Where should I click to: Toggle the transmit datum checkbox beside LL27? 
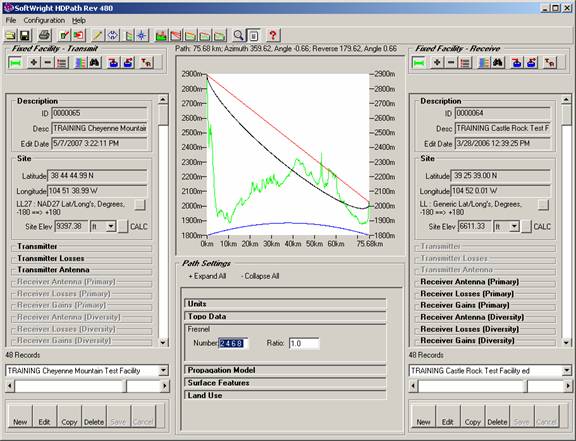point(140,205)
